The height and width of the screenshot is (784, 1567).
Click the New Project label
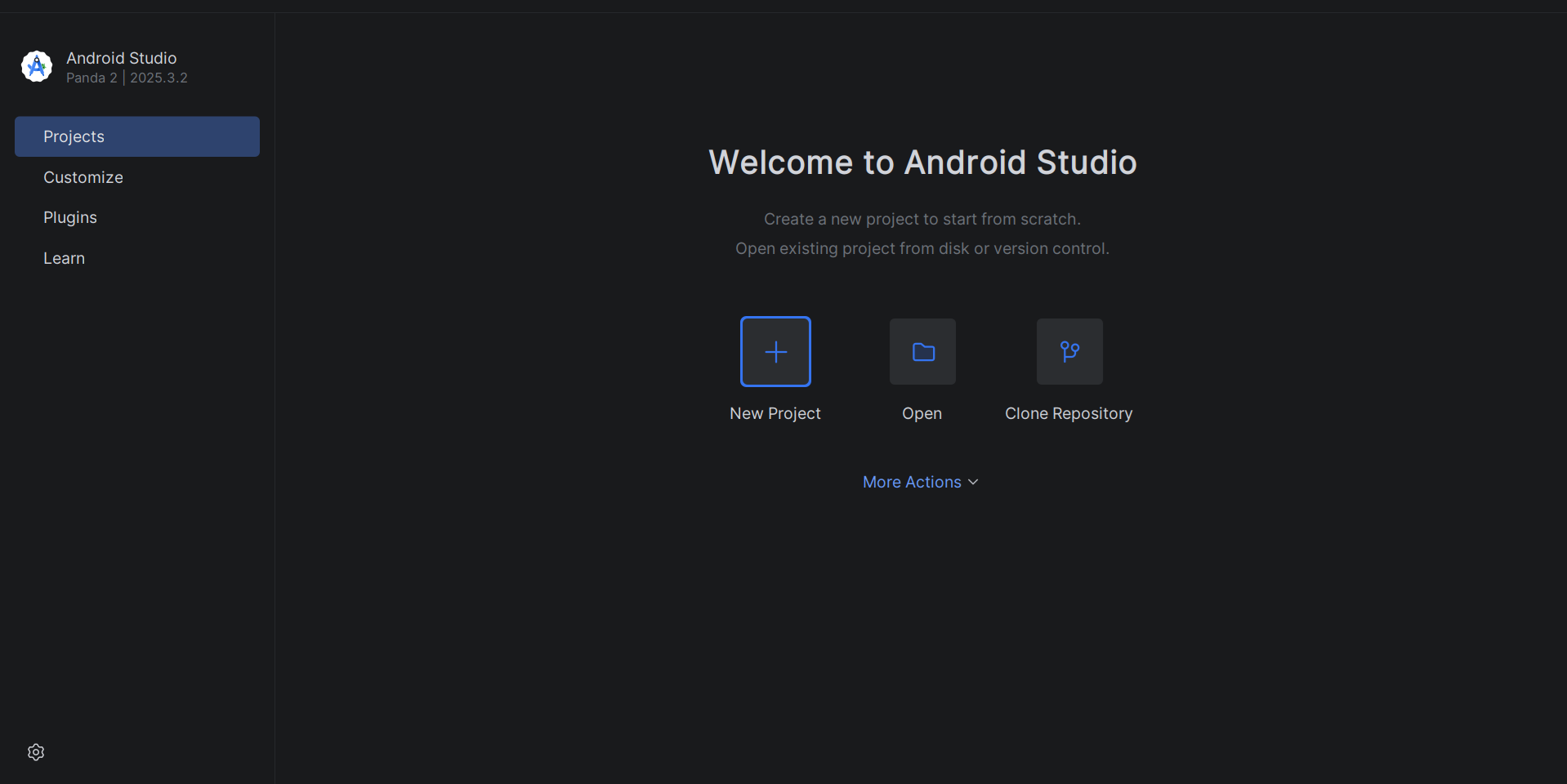click(775, 413)
